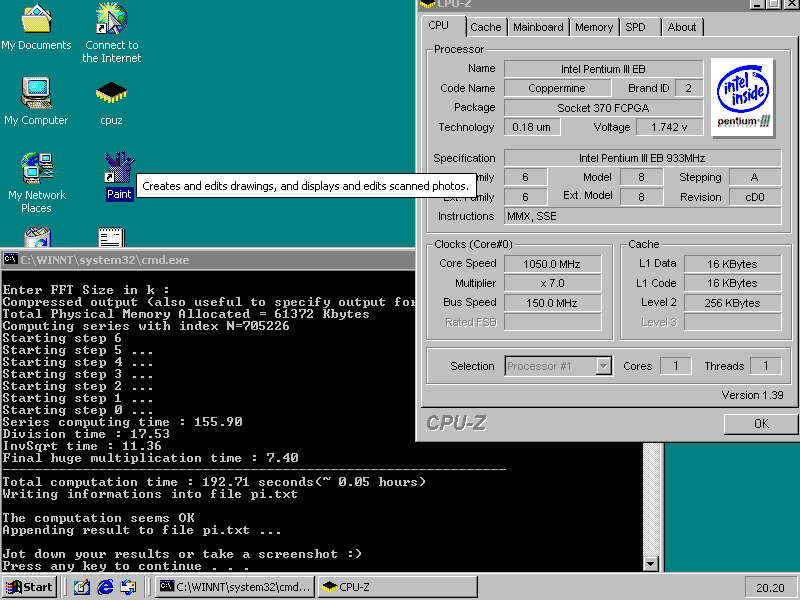The image size is (800, 600).
Task: Click the Voltage value 1.742 v
Action: [x=669, y=128]
